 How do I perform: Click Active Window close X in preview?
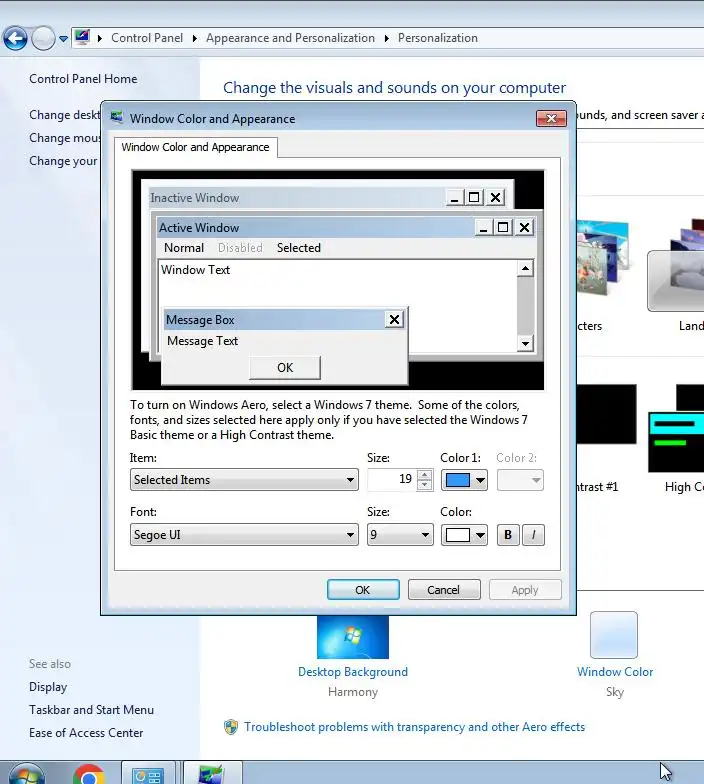524,228
